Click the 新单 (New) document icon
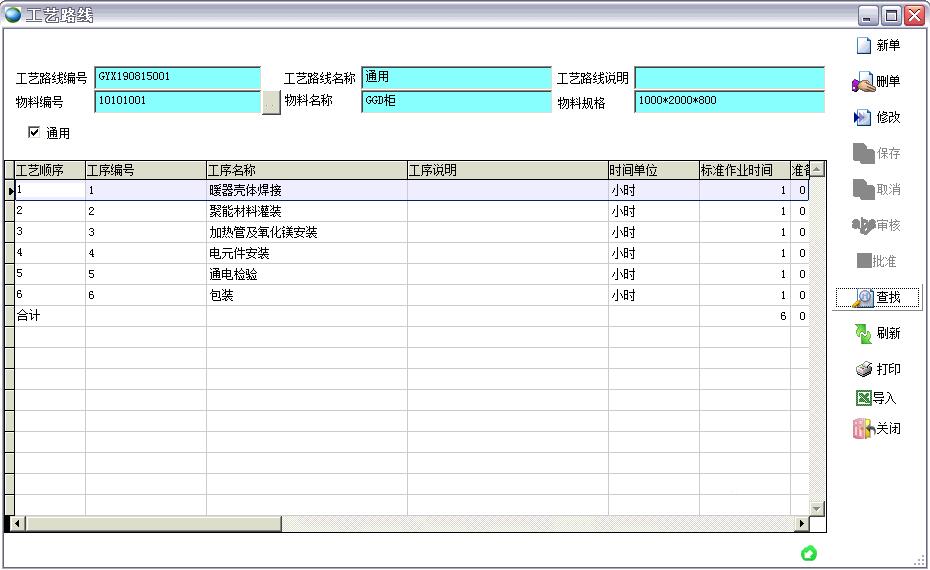This screenshot has height=570, width=930. [864, 45]
